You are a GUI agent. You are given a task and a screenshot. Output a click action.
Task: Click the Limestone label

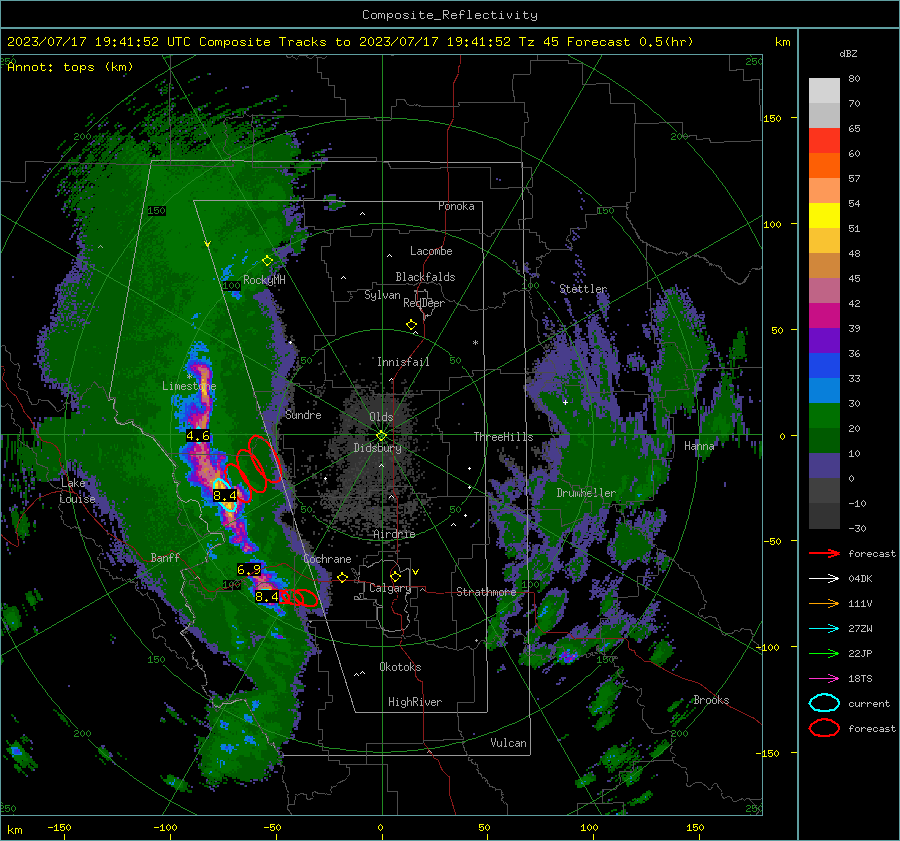pyautogui.click(x=189, y=386)
